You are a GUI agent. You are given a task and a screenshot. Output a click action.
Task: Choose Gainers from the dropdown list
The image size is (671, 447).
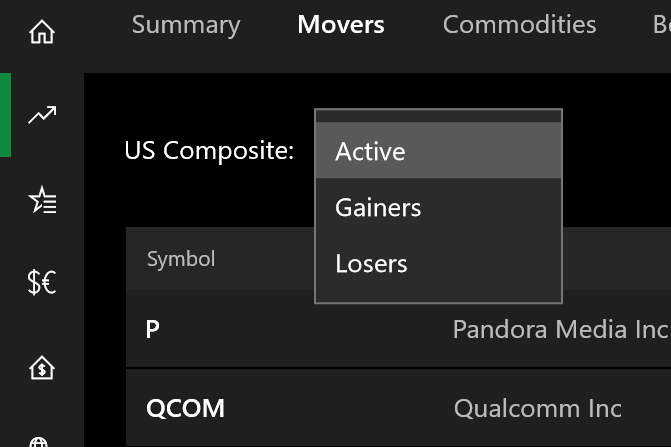[438, 207]
